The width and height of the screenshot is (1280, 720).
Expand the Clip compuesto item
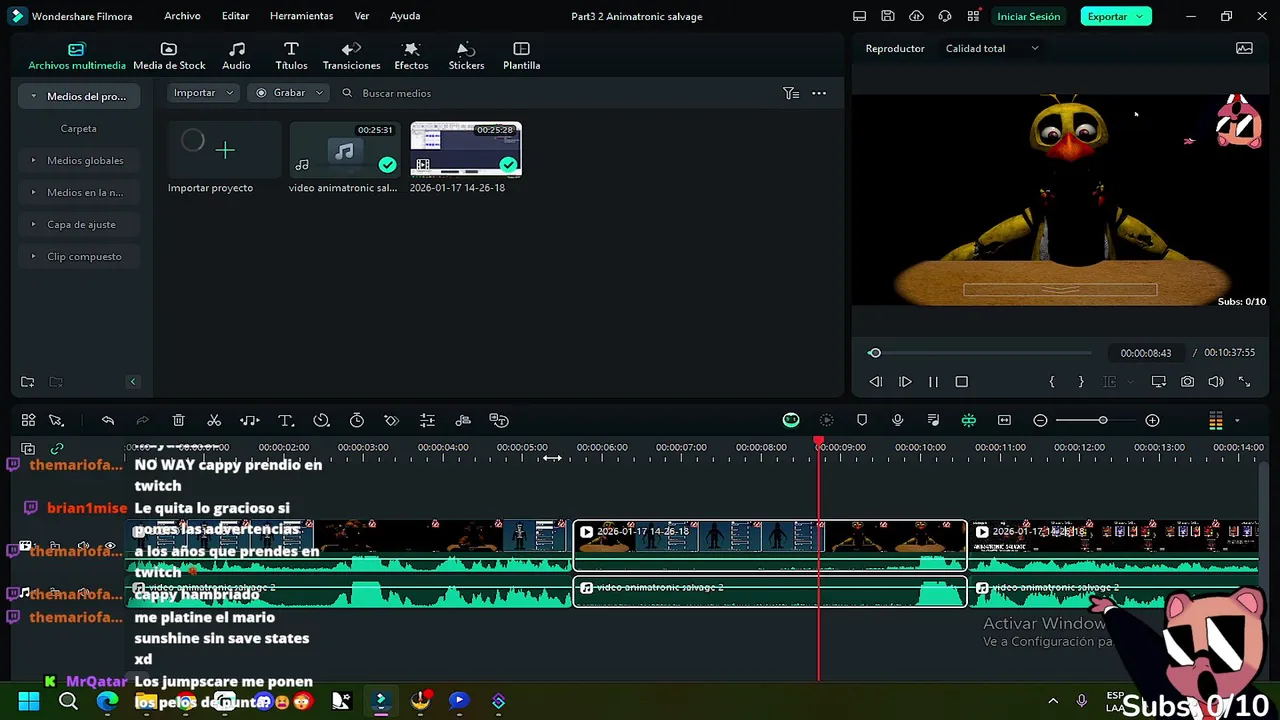33,256
